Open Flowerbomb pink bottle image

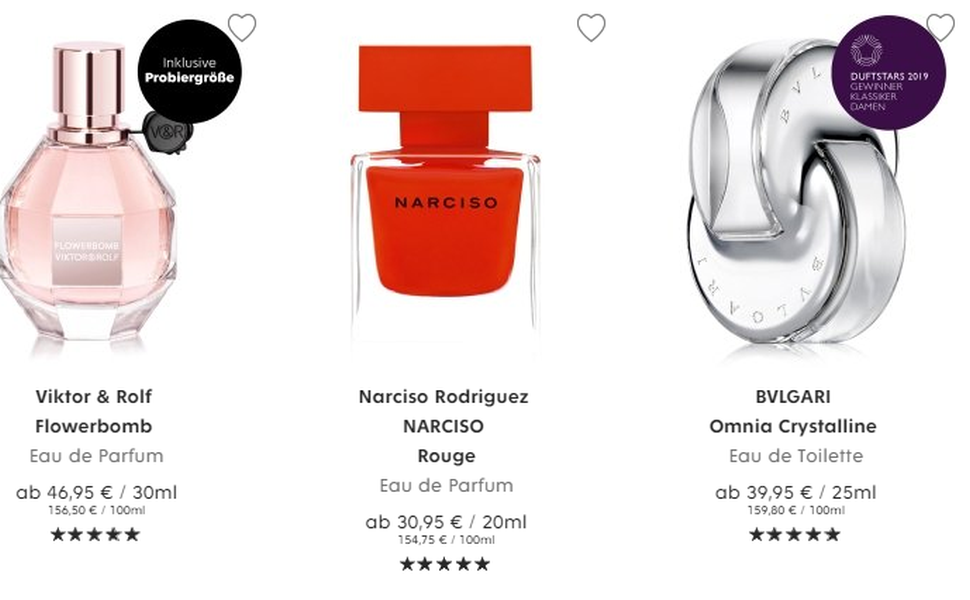[90, 192]
